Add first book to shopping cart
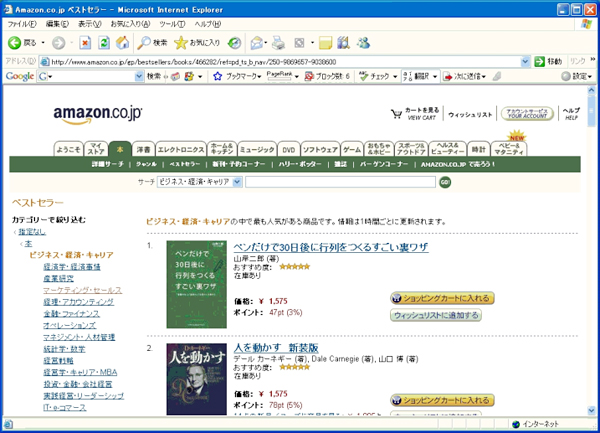Screen dimensions: 600x433 click(442, 298)
